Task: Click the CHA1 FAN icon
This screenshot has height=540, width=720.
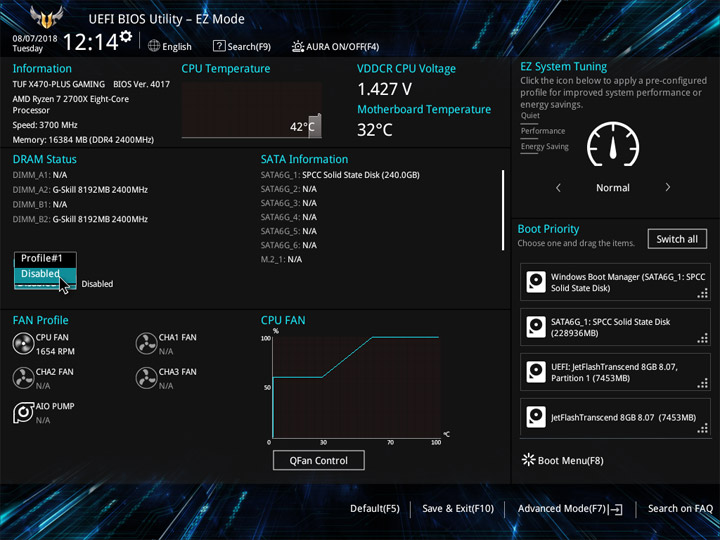Action: 146,344
